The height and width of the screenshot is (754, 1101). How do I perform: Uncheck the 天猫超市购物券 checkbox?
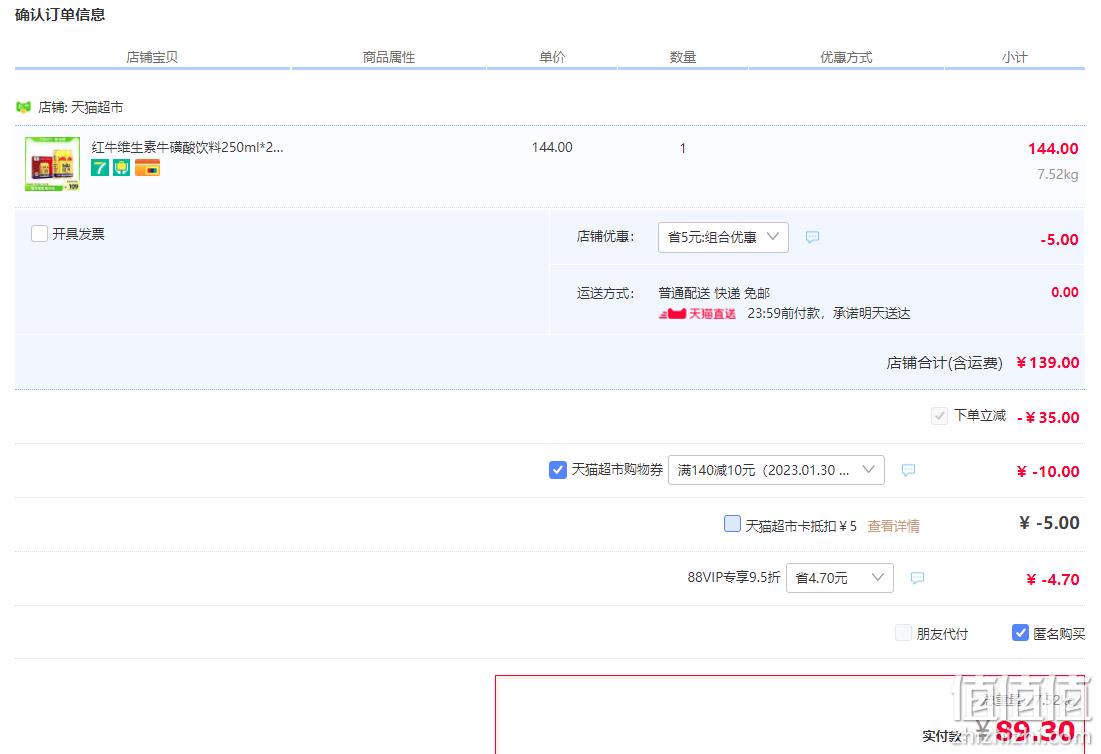coord(558,470)
